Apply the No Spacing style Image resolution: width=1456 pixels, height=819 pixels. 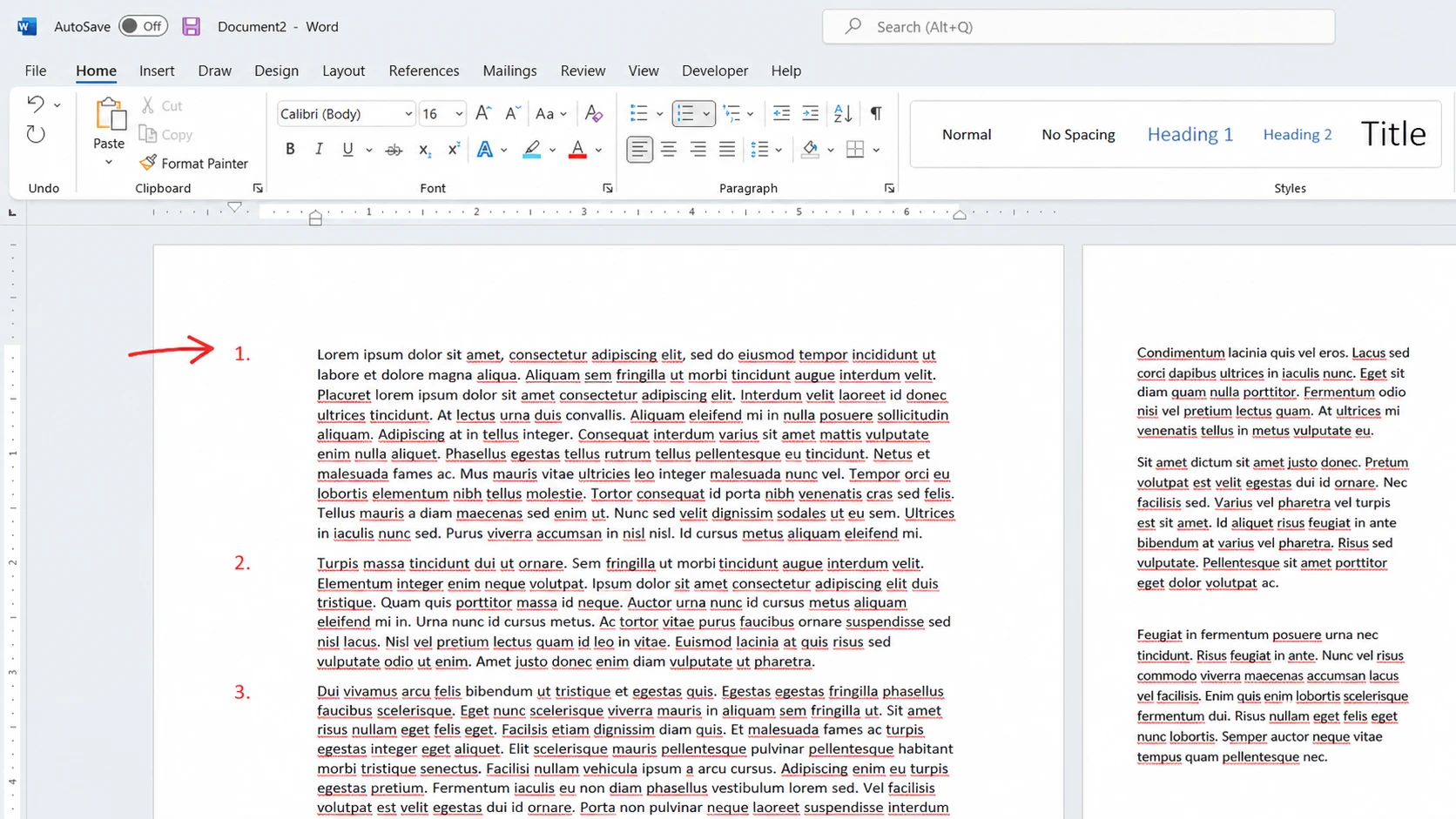pyautogui.click(x=1078, y=134)
